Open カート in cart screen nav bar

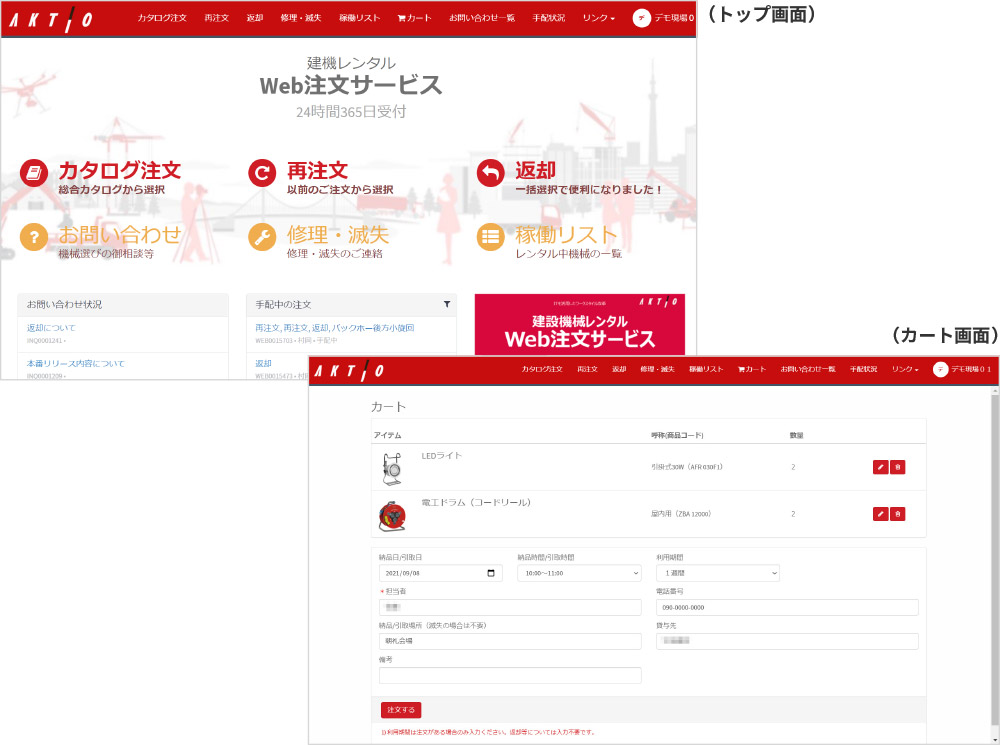pyautogui.click(x=752, y=369)
